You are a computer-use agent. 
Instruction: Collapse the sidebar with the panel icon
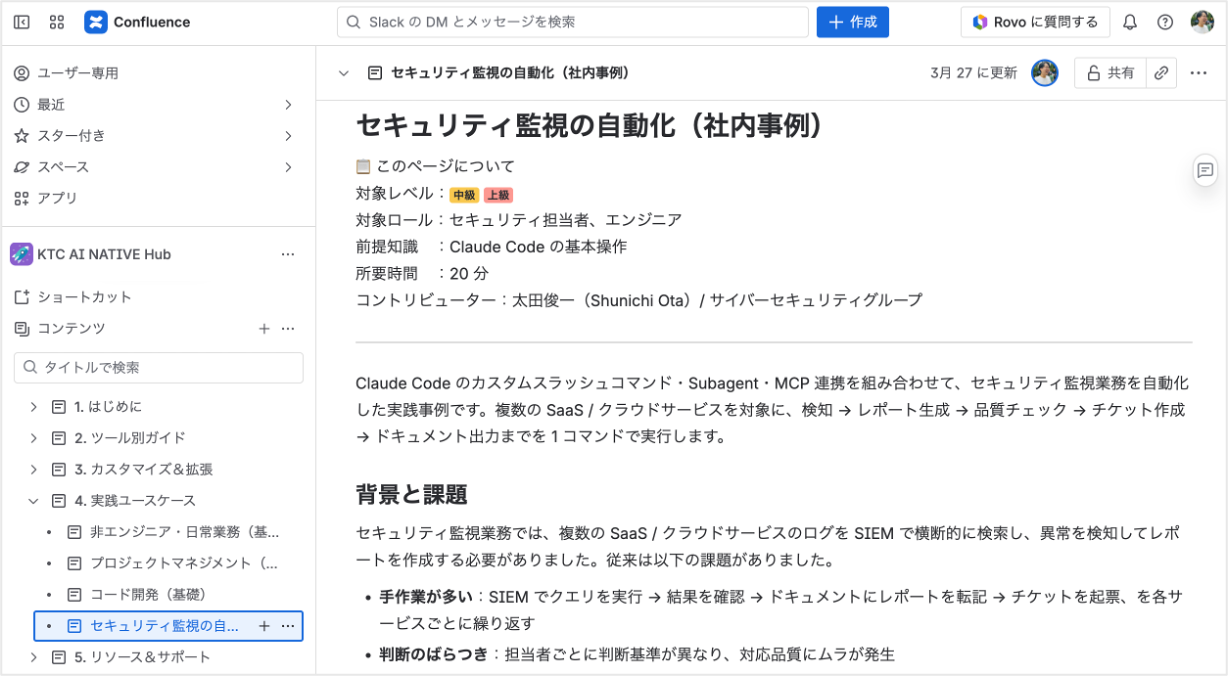[22, 22]
